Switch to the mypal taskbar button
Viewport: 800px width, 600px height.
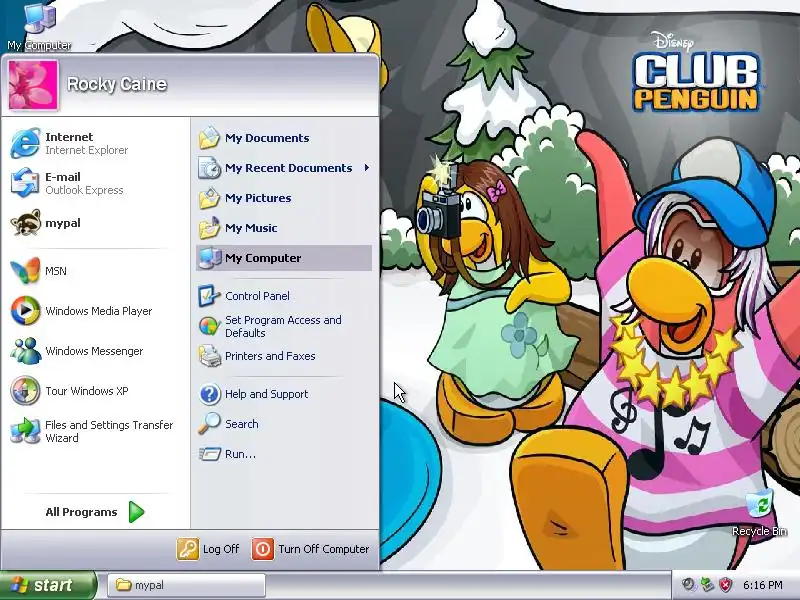click(186, 585)
